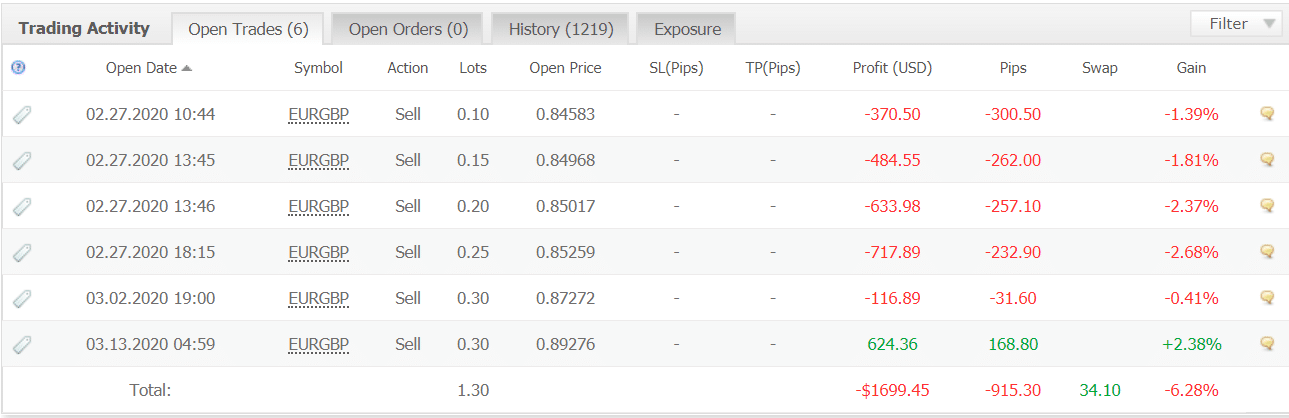
Task: Click the SL(Pips) column header
Action: point(676,68)
